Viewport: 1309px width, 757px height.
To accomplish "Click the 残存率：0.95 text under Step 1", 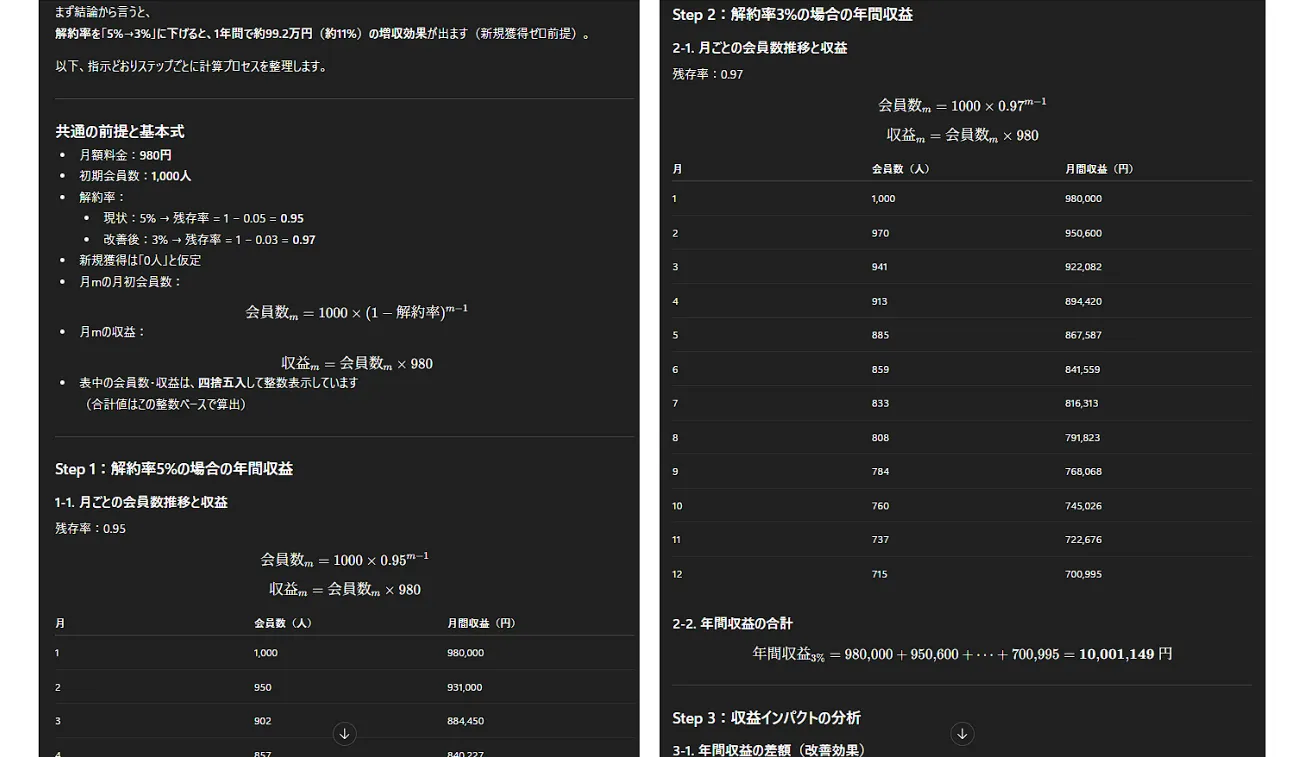I will coord(90,529).
